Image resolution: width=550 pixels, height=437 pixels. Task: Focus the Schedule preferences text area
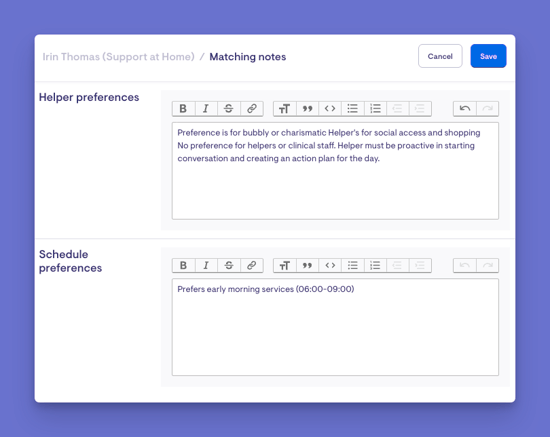335,327
